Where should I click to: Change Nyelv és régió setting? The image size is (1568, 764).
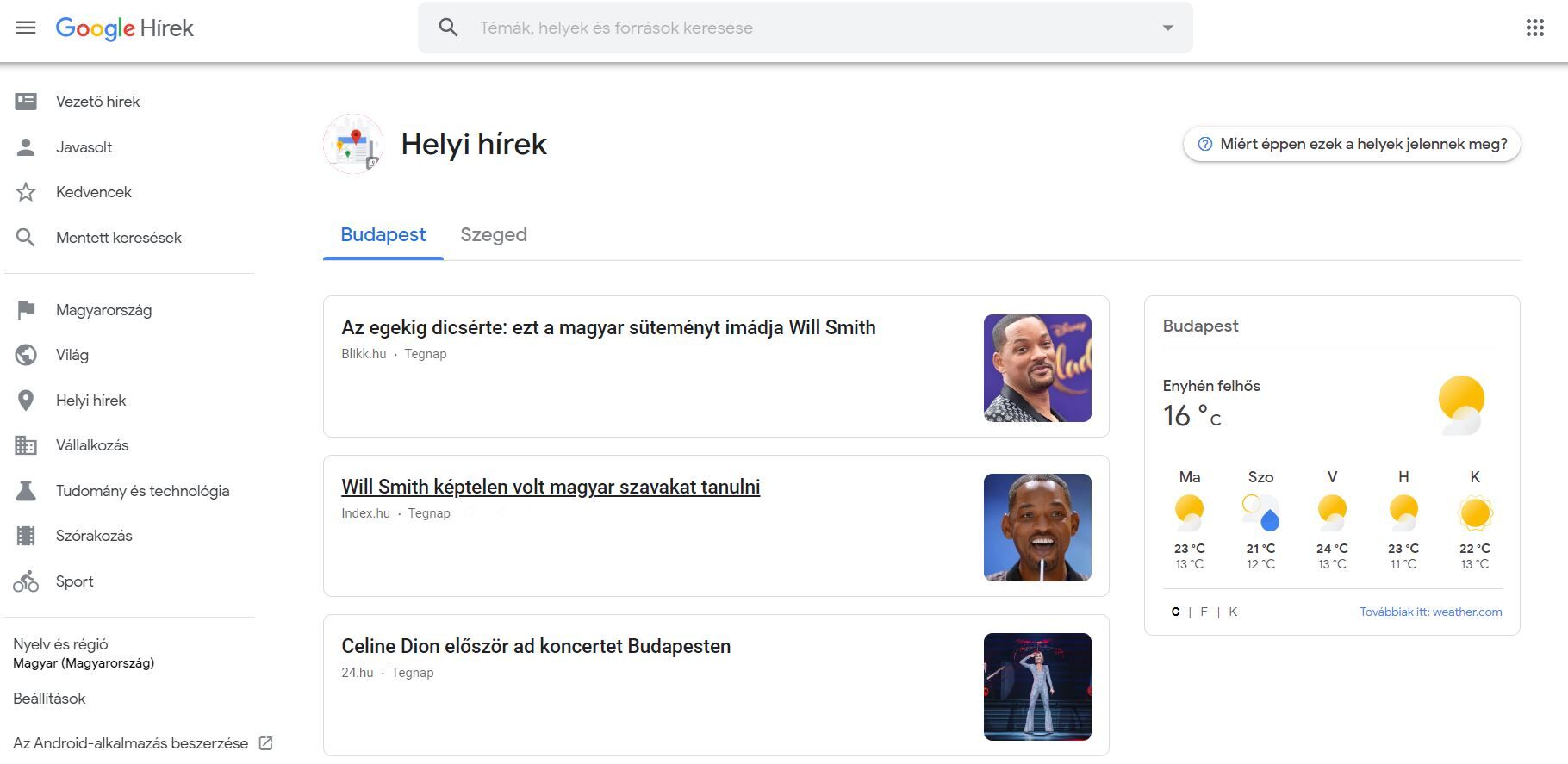pos(84,653)
